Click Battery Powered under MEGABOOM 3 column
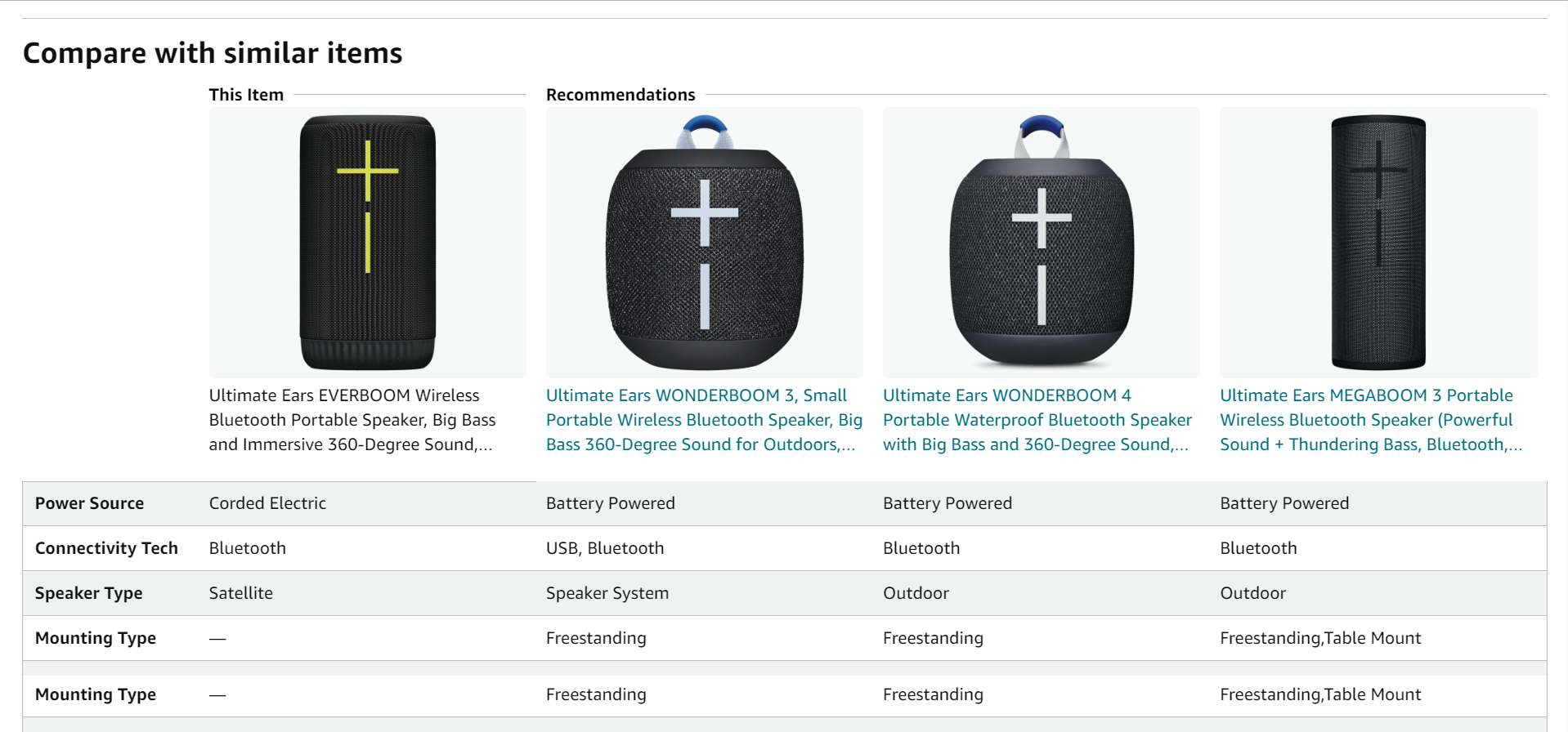Image resolution: width=1568 pixels, height=732 pixels. tap(1284, 503)
